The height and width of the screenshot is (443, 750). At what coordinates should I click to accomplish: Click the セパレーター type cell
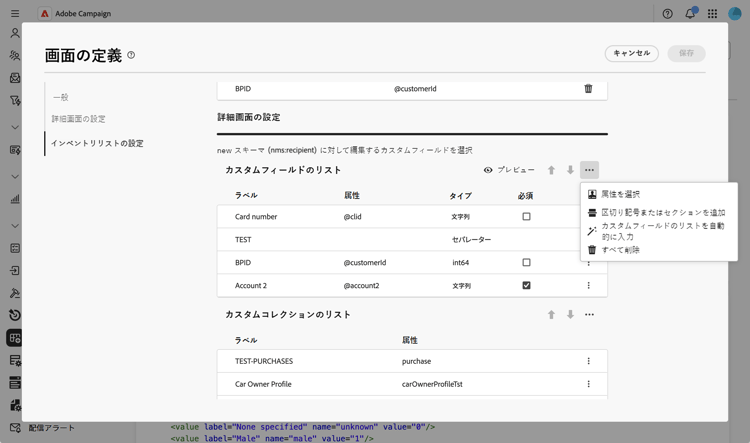tap(471, 240)
